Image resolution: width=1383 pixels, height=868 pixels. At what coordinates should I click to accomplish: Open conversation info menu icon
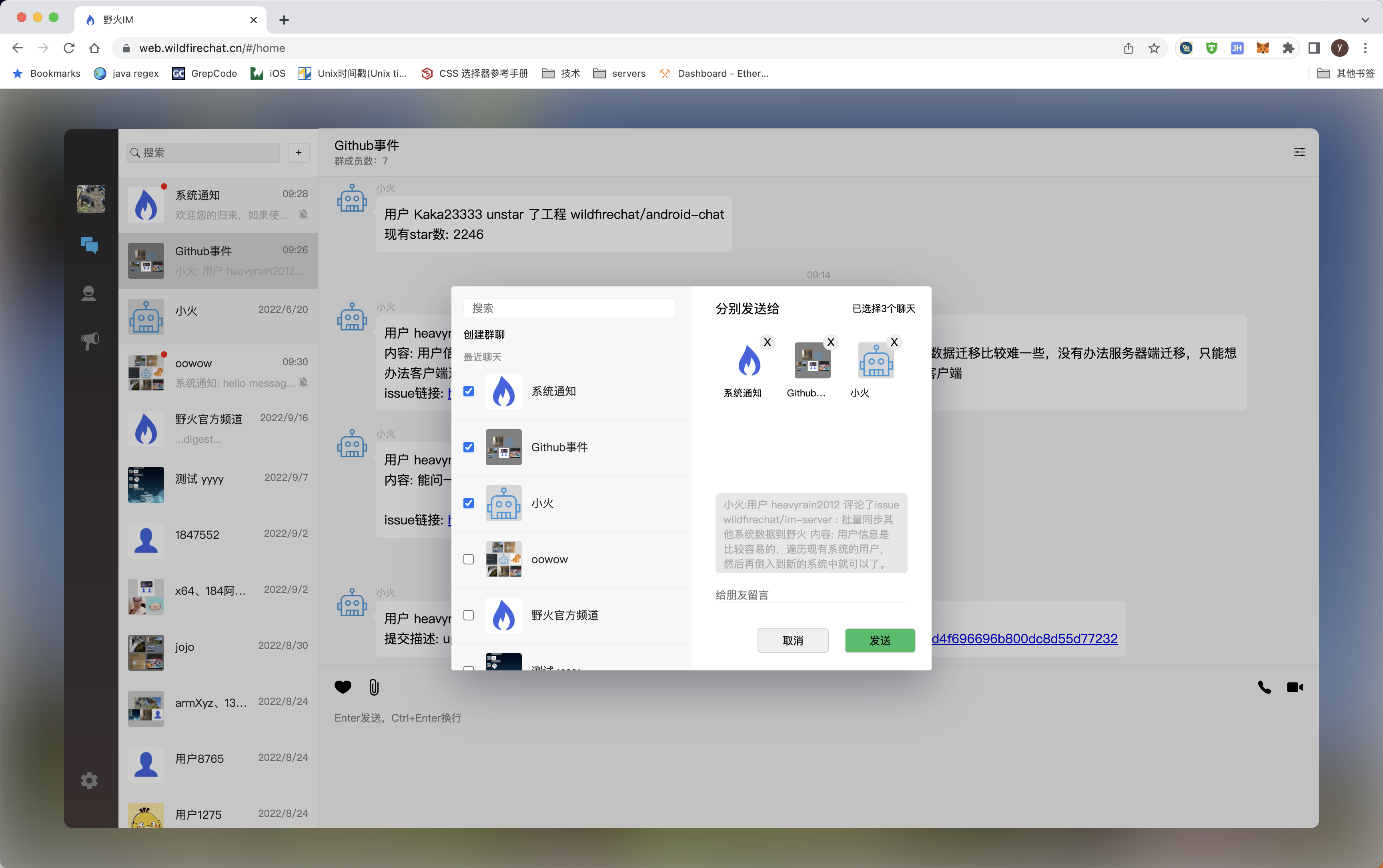tap(1299, 152)
